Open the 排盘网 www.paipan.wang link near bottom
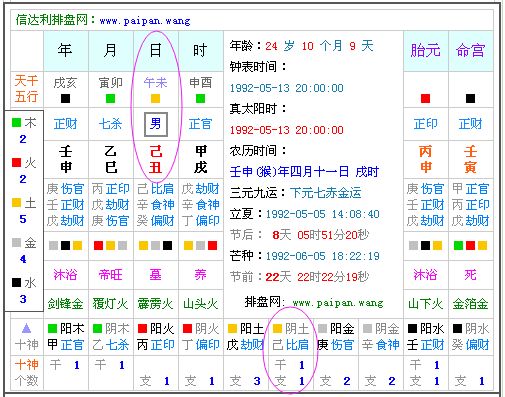Viewport: 505px width, 397px height. click(314, 303)
